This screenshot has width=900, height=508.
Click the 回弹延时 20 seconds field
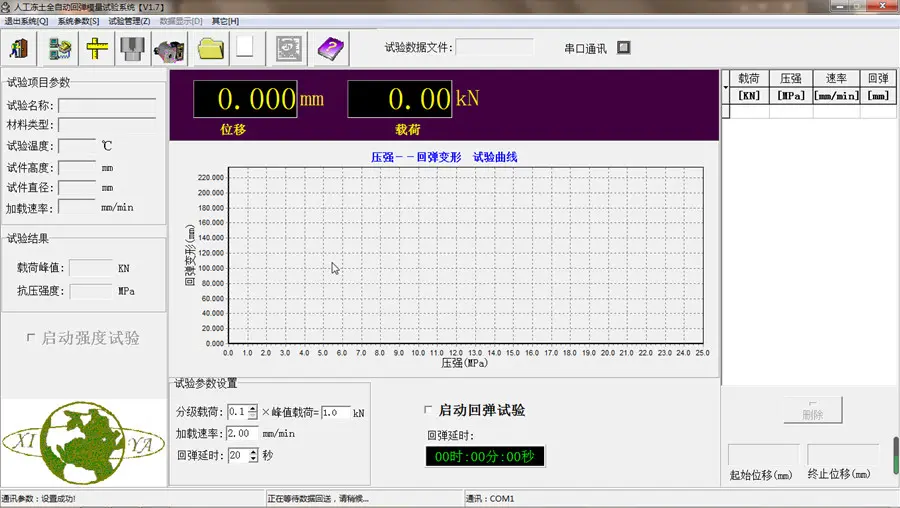pyautogui.click(x=239, y=455)
